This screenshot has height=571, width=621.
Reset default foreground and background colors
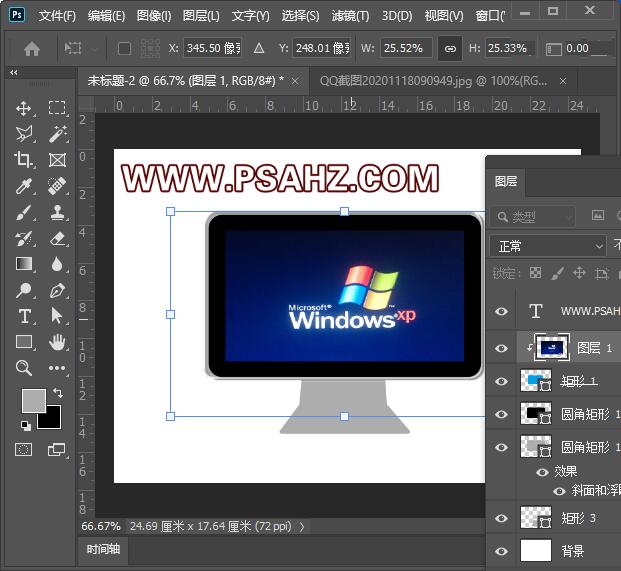26,426
